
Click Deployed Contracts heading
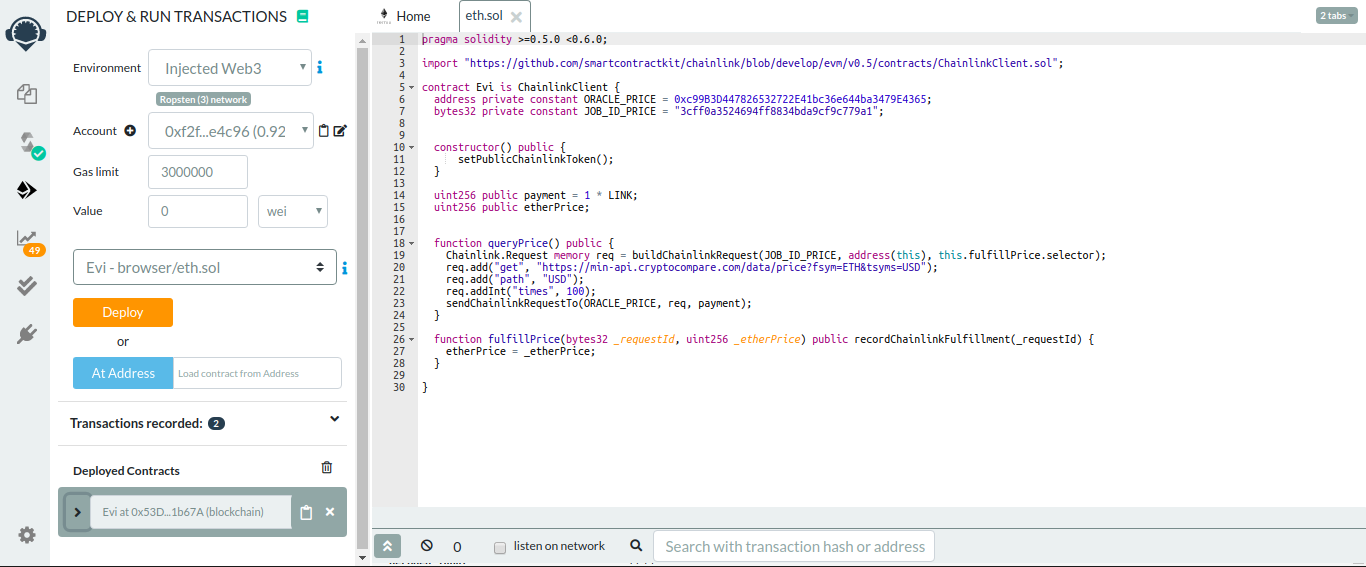[x=126, y=471]
